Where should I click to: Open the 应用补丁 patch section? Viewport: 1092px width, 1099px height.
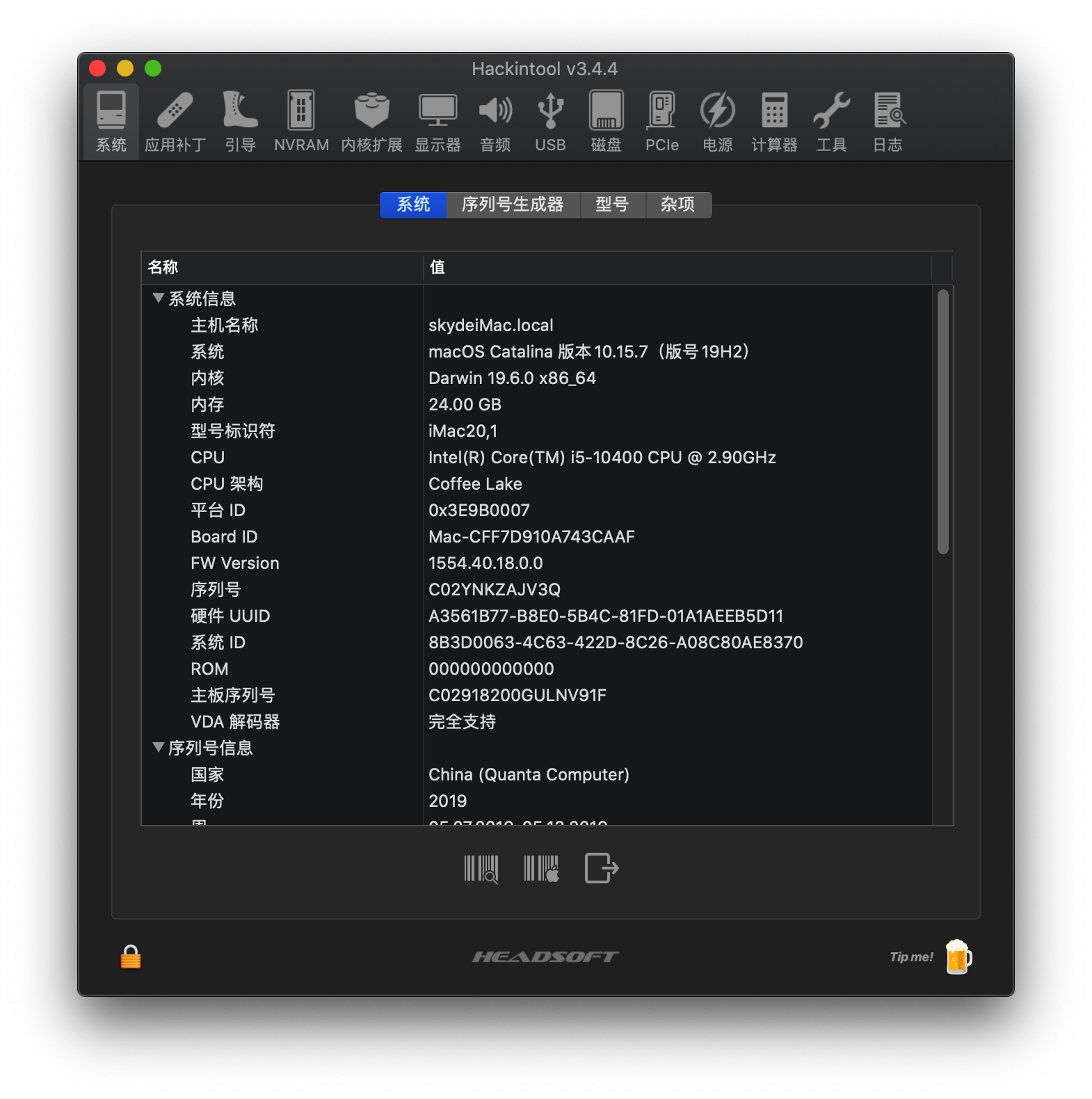pyautogui.click(x=175, y=122)
